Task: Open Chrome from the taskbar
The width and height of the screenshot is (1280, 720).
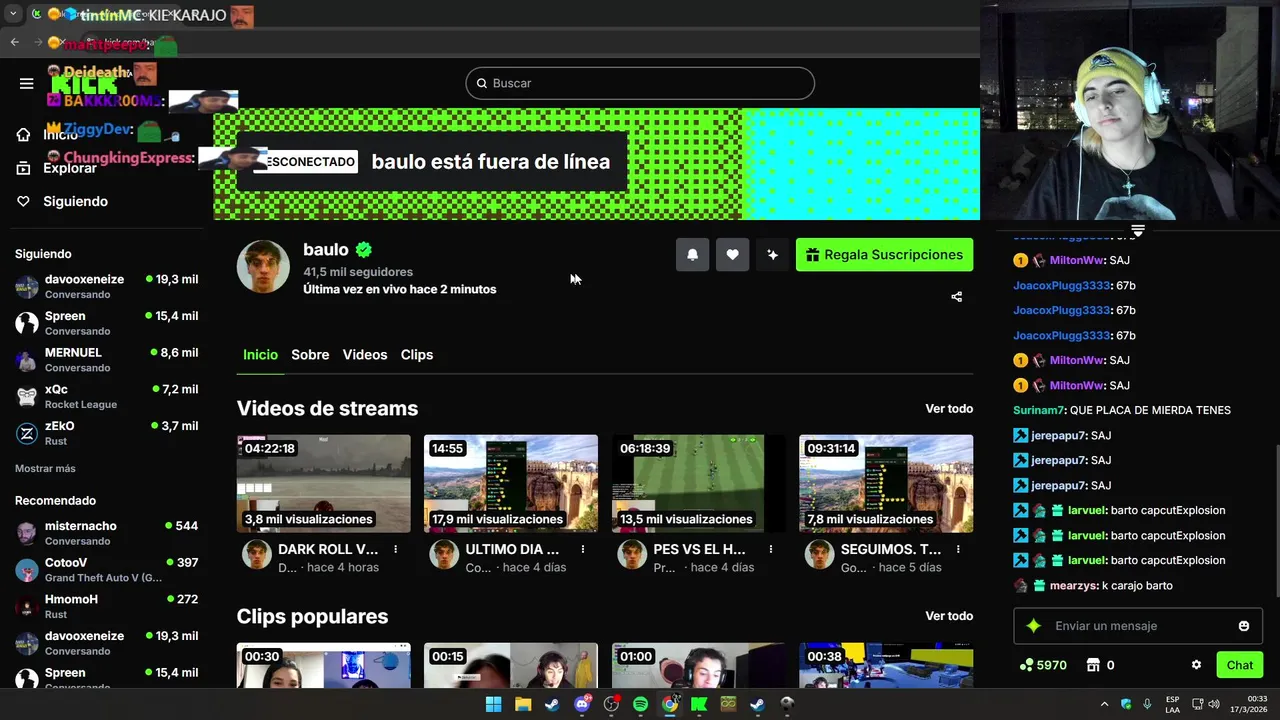Action: (x=669, y=704)
